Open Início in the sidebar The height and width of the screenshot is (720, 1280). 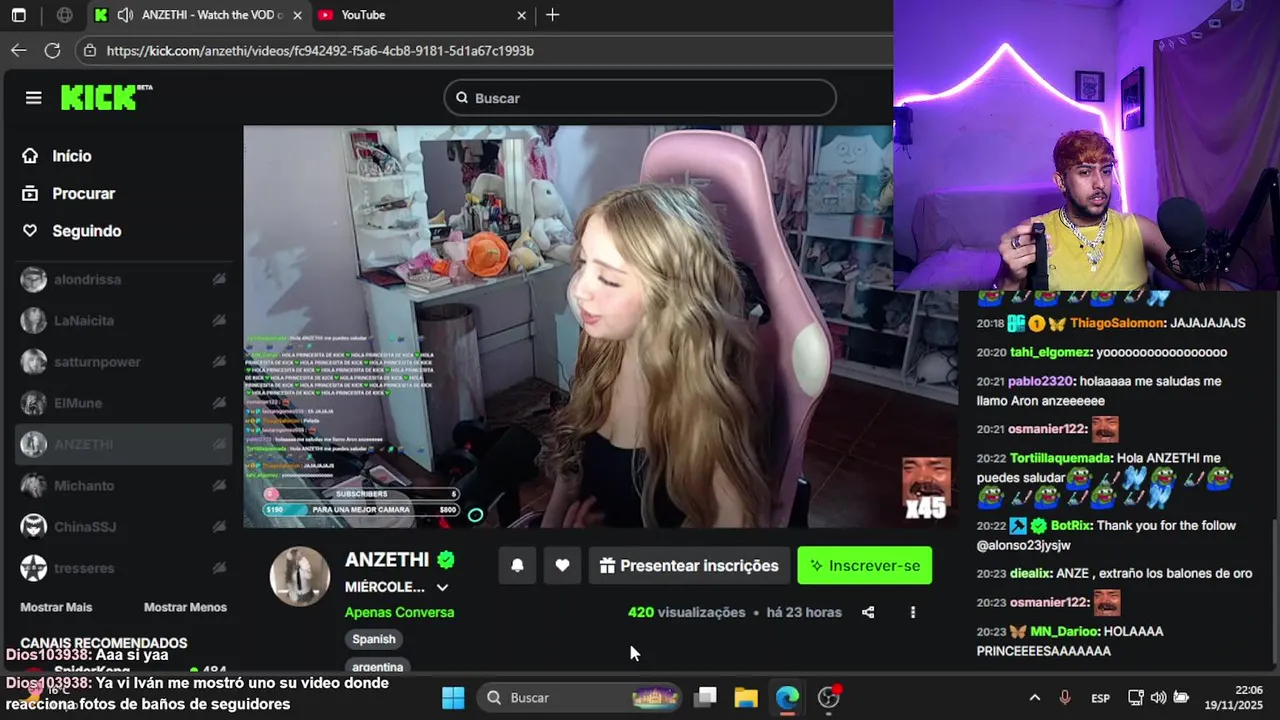pyautogui.click(x=71, y=156)
